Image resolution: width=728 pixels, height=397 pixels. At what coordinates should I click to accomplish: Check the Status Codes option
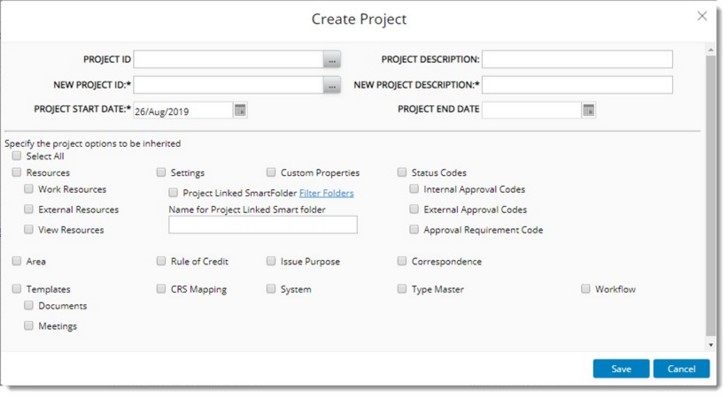click(402, 172)
